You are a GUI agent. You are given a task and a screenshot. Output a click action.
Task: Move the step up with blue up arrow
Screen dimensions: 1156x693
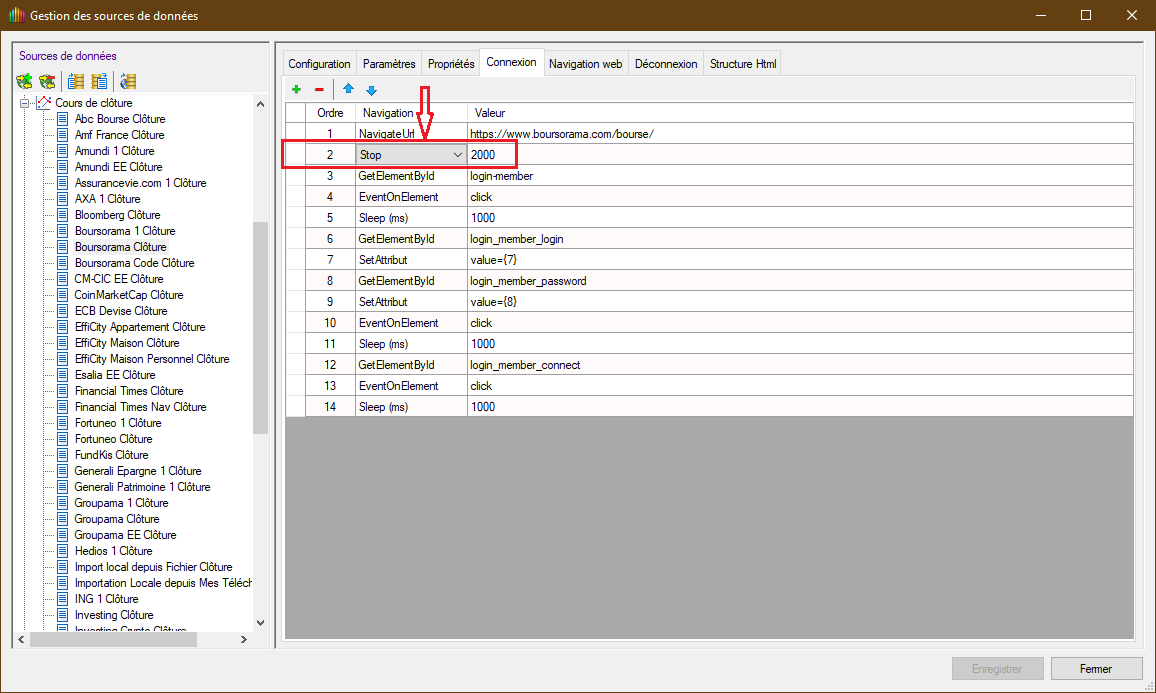click(x=348, y=89)
